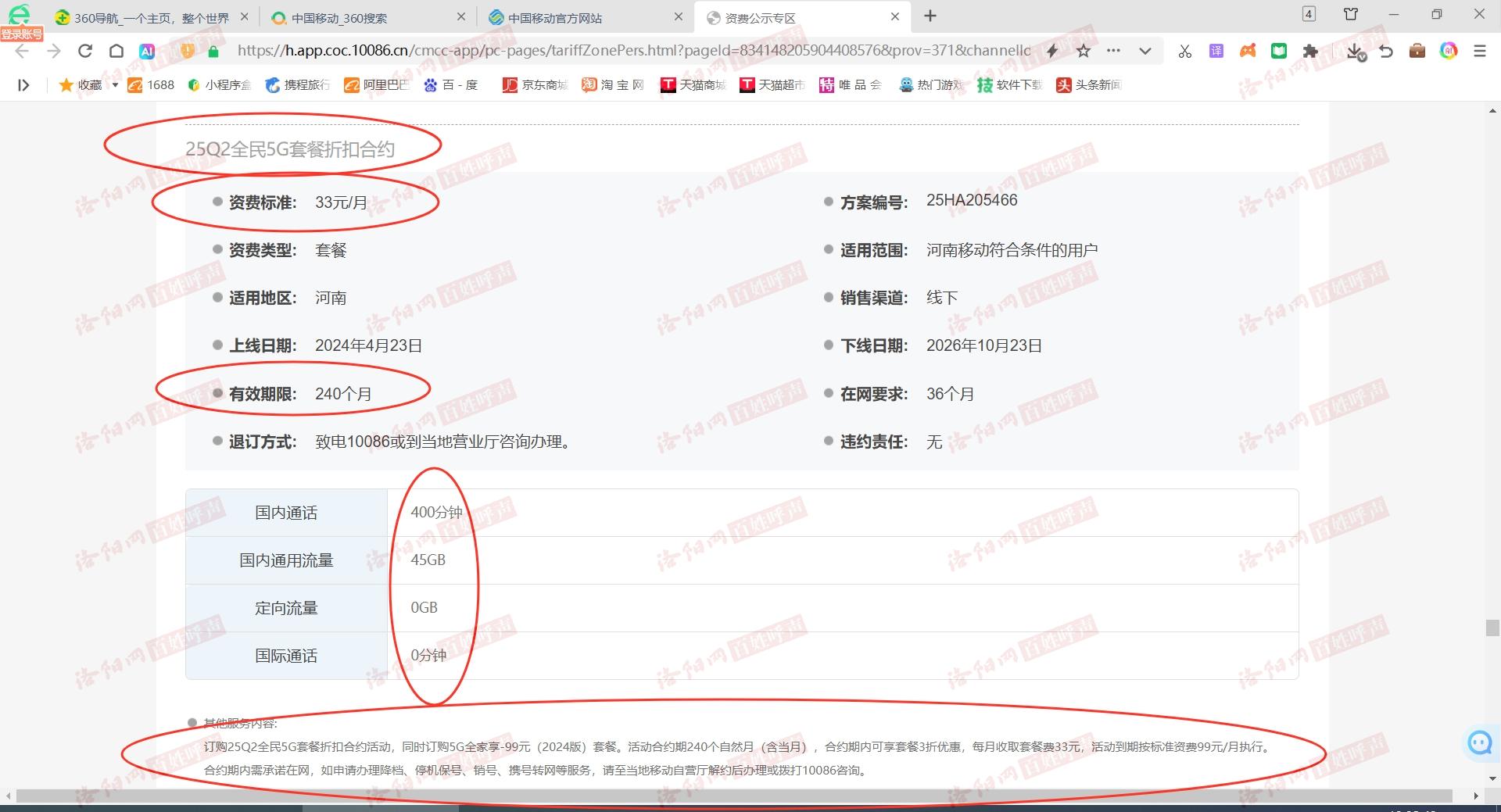The image size is (1501, 812).
Task: Open the downloads icon
Action: click(1356, 52)
